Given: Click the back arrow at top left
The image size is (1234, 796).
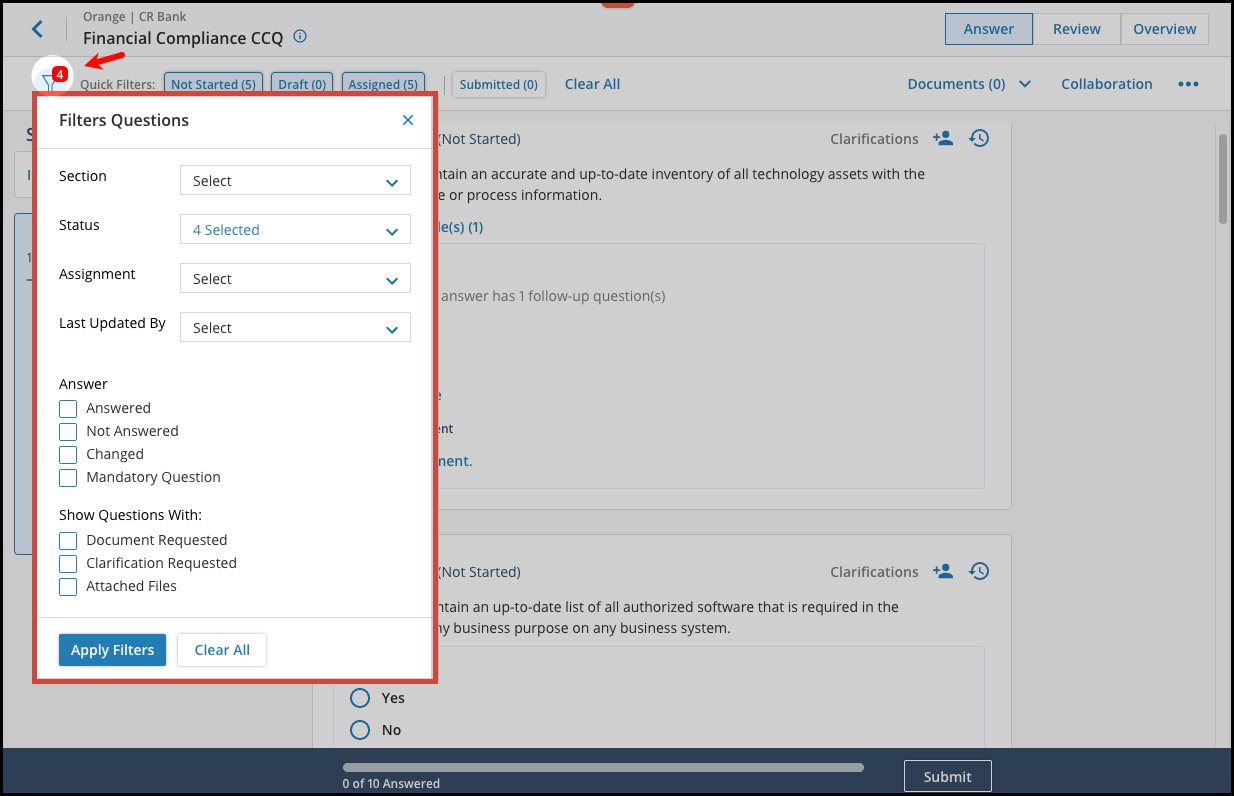Looking at the screenshot, I should tap(37, 29).
